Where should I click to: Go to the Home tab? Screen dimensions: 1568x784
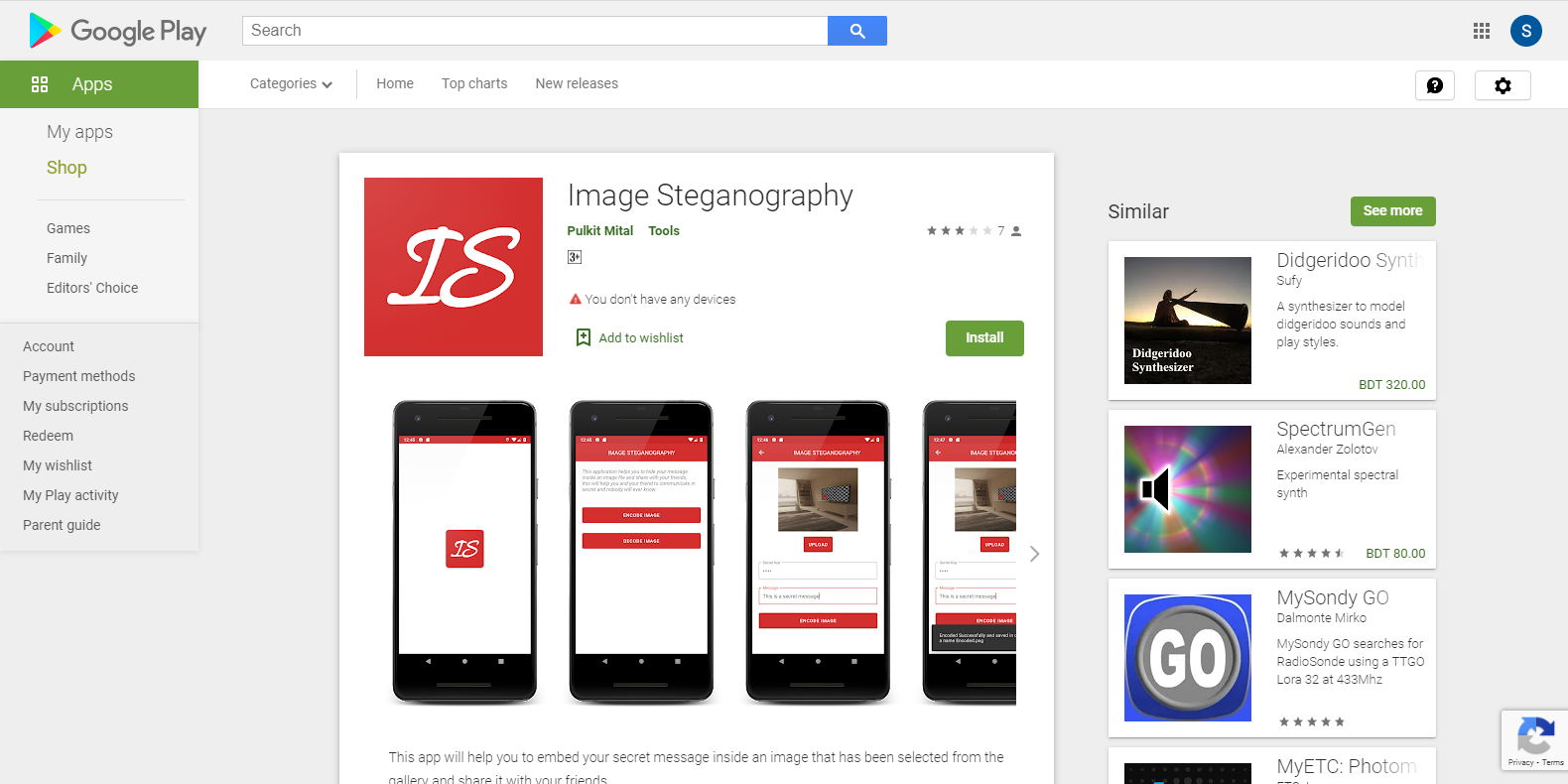click(395, 84)
